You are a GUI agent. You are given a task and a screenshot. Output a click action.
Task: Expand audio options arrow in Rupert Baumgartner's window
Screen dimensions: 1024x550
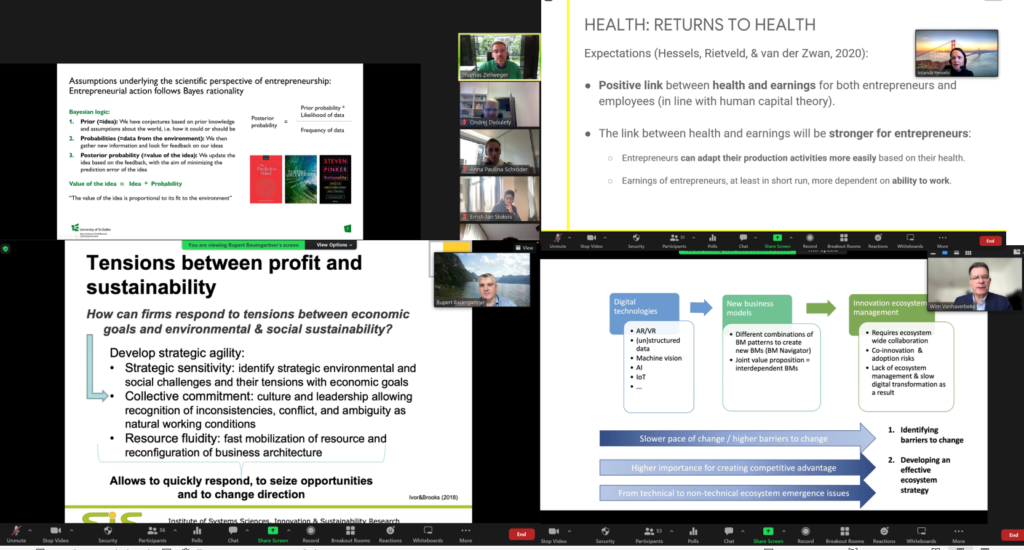click(30, 530)
